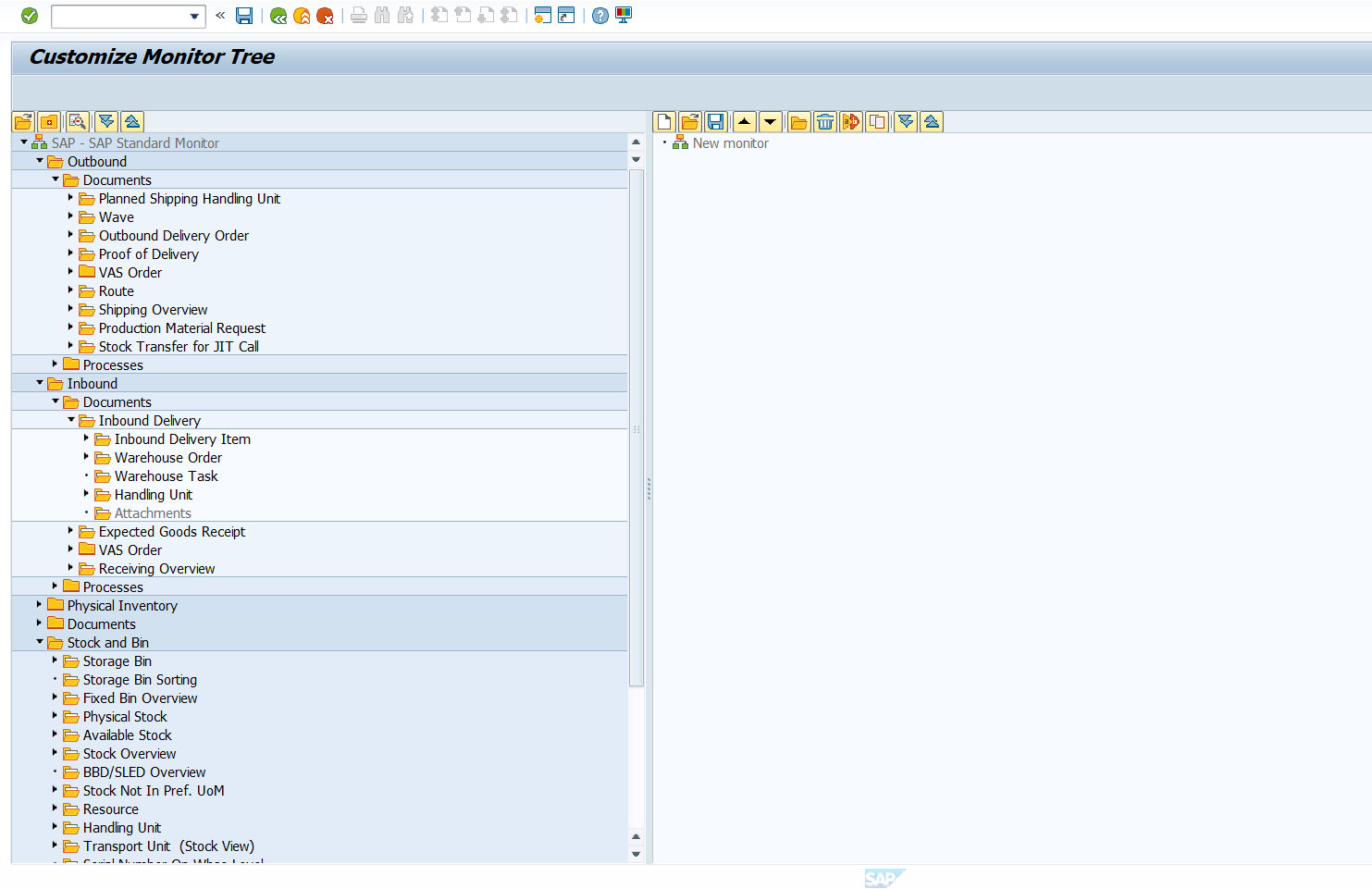This screenshot has width=1372, height=889.
Task: Click the Find Next binoculars icon
Action: tap(405, 16)
